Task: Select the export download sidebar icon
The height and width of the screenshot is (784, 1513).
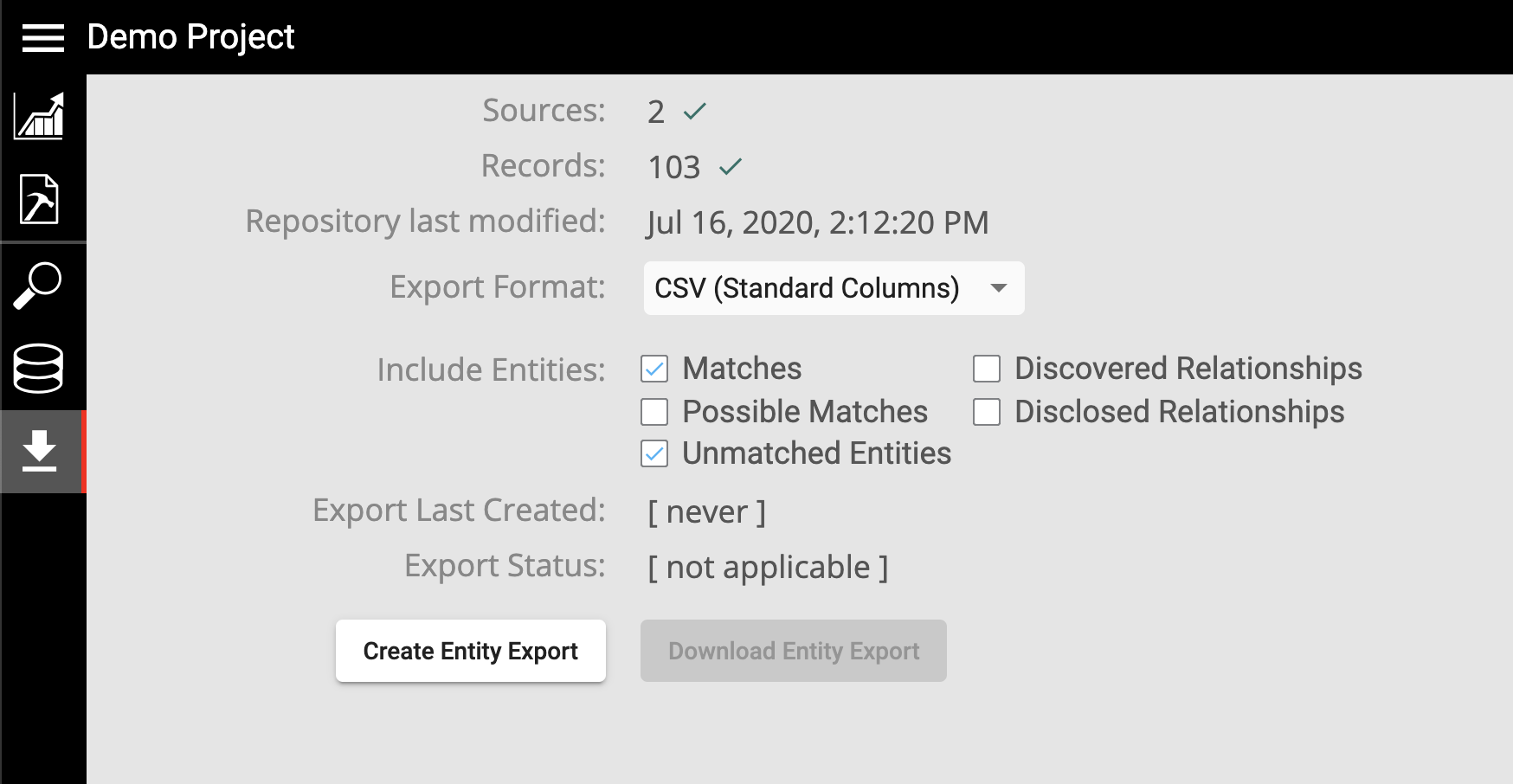Action: 39,452
